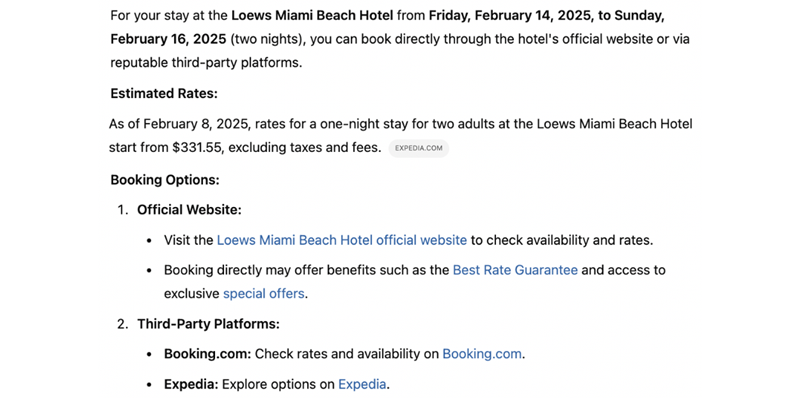
Task: Click the reputable third-party platforms text
Action: [205, 63]
